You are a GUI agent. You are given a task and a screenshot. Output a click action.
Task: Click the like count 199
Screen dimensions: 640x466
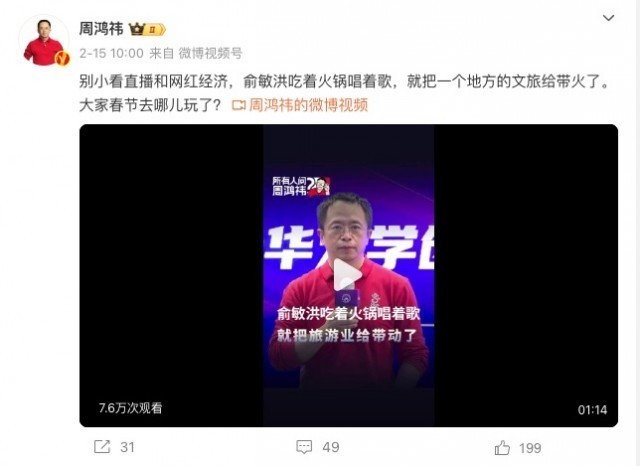(530, 448)
